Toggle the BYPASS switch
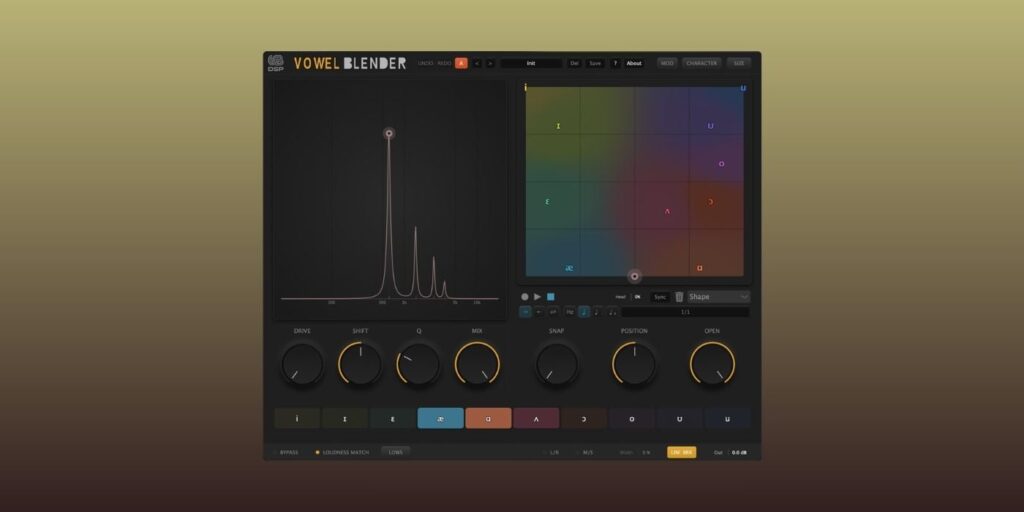This screenshot has width=1024, height=512. (x=286, y=453)
